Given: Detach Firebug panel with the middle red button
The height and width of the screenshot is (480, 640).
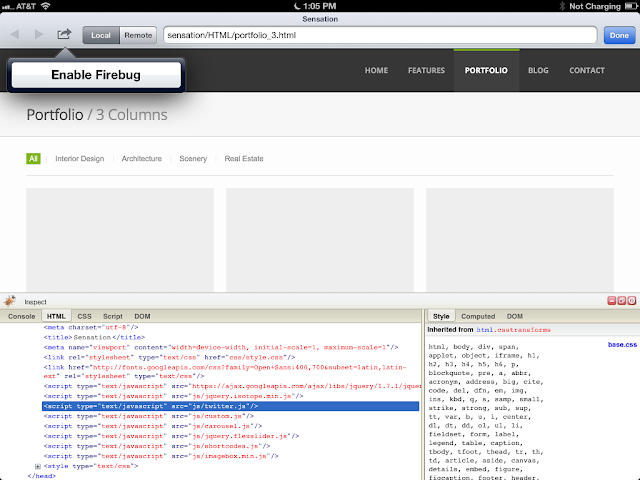Looking at the screenshot, I should [x=622, y=301].
